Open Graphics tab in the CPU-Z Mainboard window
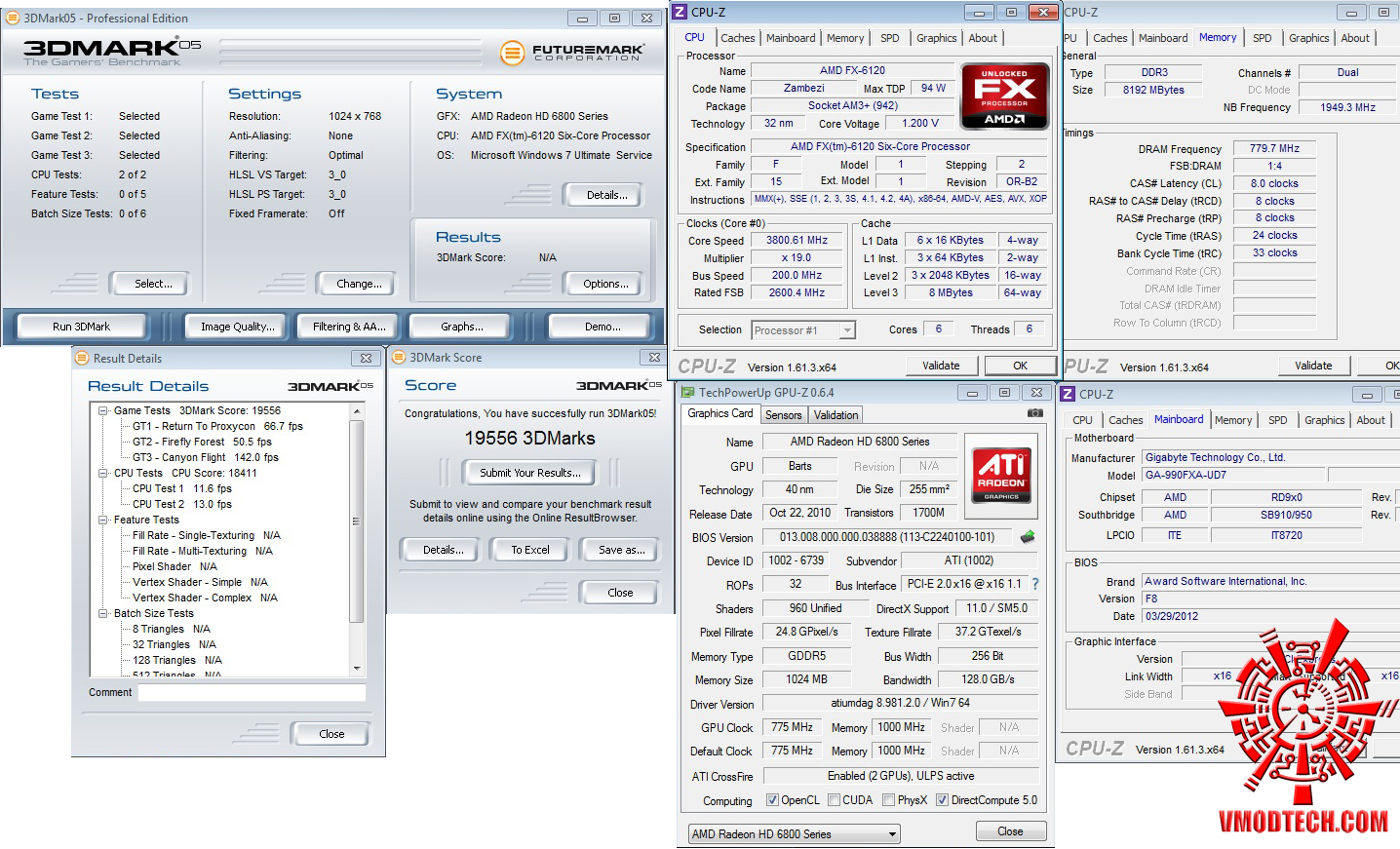 point(1324,420)
